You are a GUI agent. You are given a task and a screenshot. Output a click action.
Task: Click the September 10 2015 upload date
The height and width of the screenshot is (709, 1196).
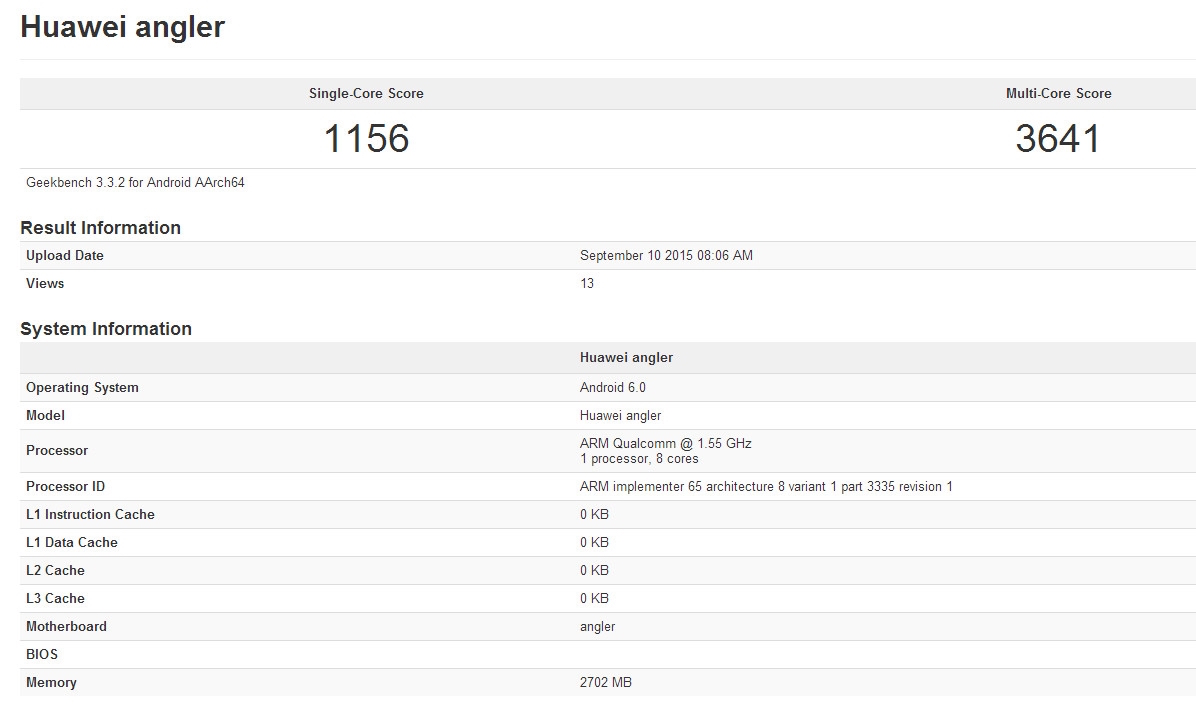click(666, 256)
